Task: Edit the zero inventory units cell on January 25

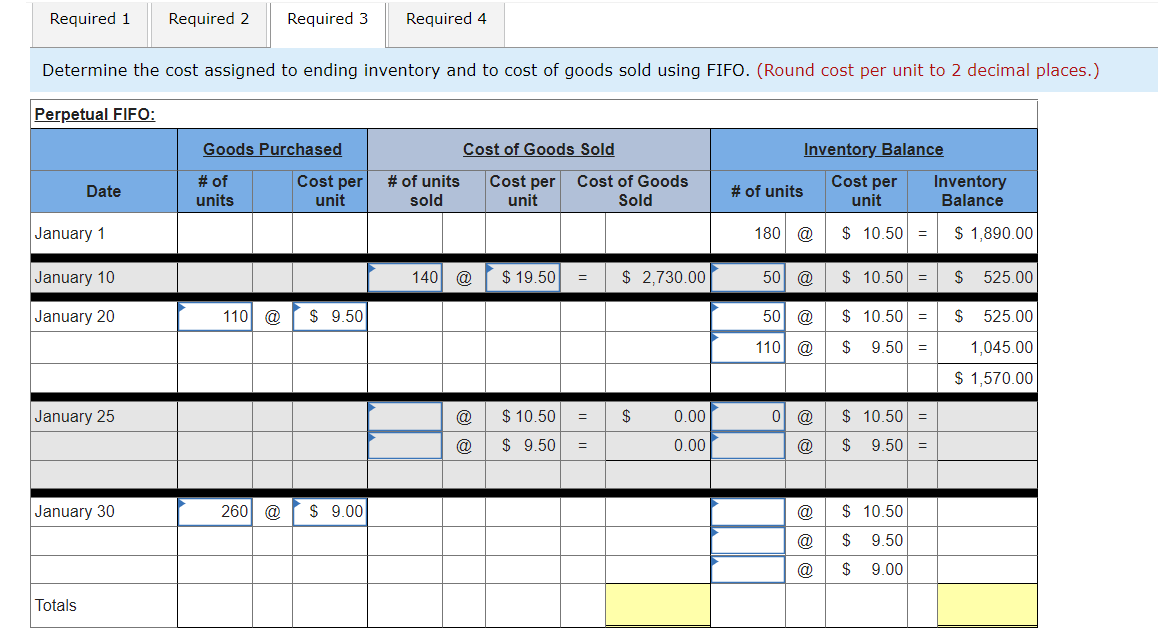Action: click(x=747, y=416)
